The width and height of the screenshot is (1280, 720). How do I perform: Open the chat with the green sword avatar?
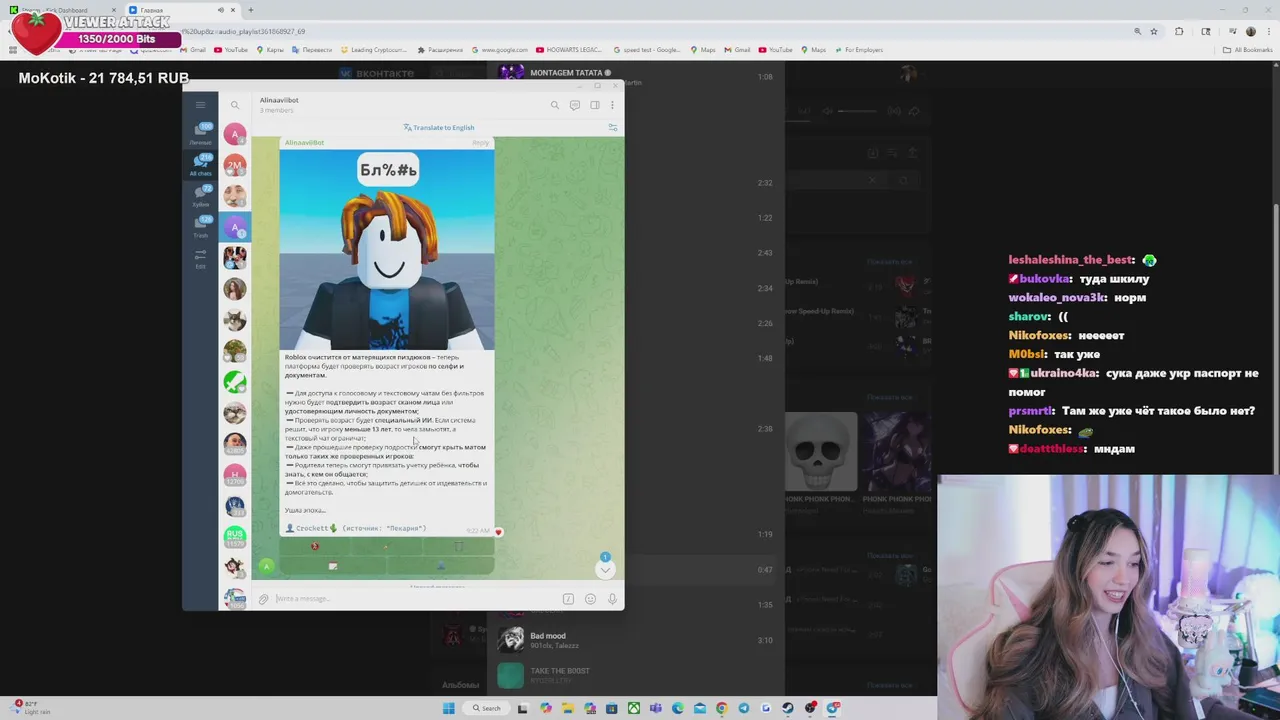coord(235,382)
